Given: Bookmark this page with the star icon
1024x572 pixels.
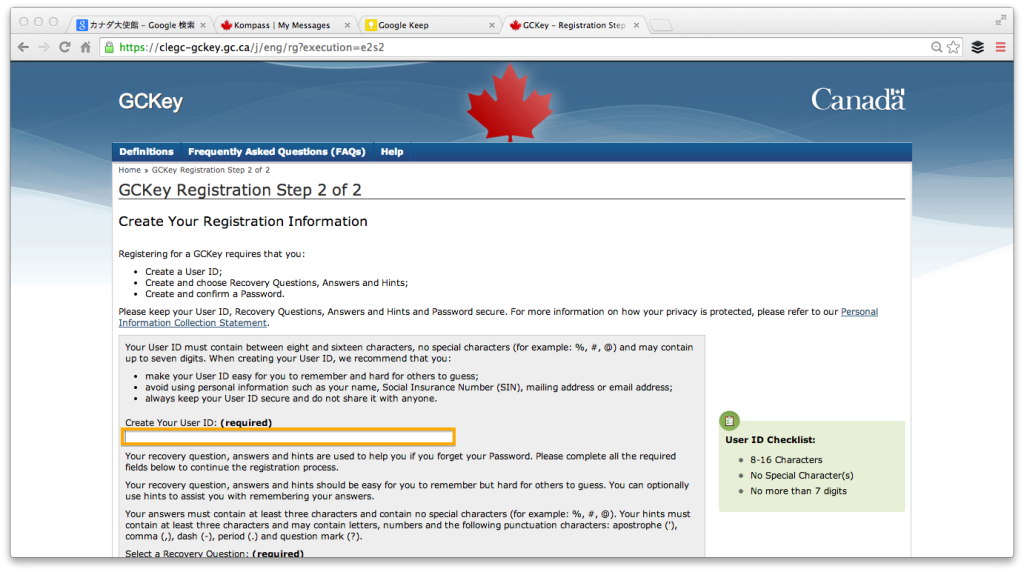Looking at the screenshot, I should click(953, 47).
